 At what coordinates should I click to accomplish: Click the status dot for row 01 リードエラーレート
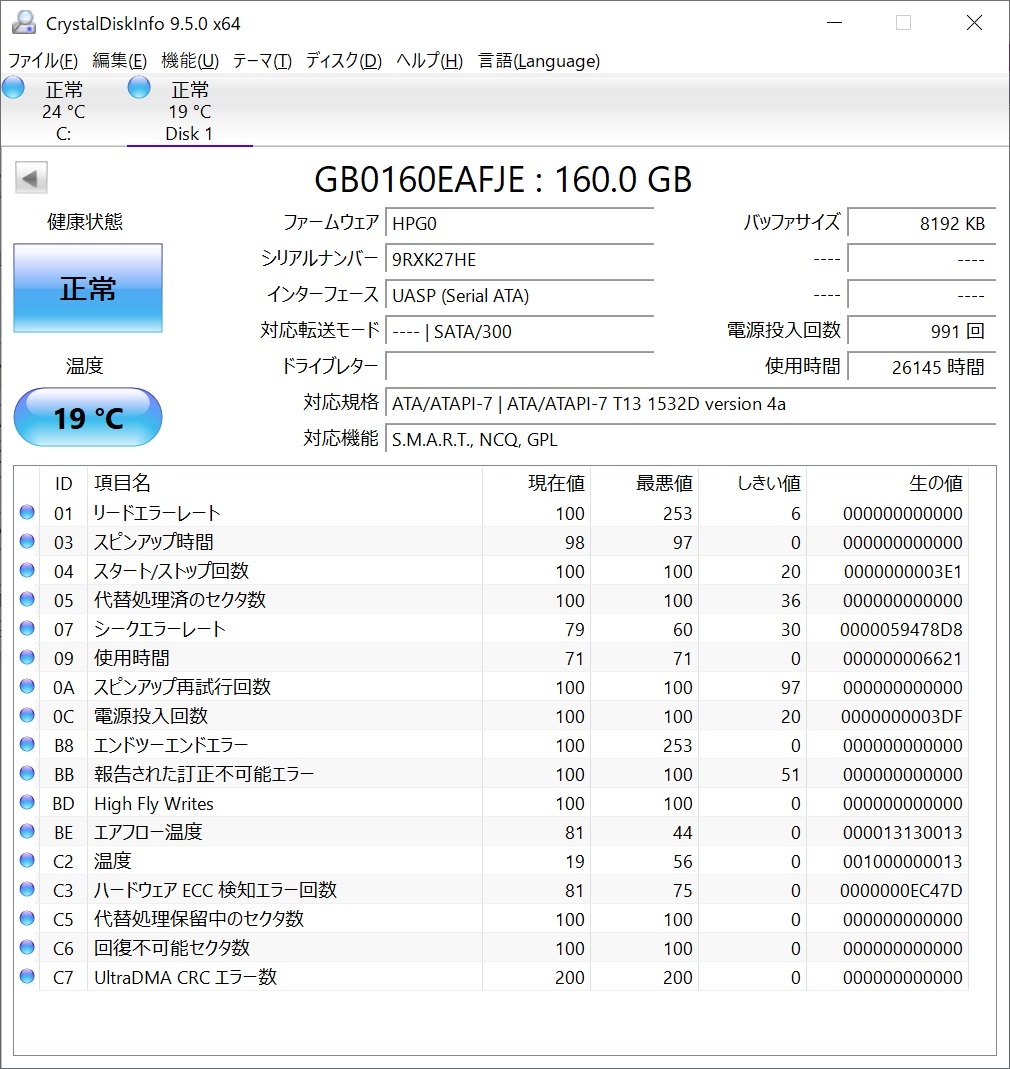pos(27,513)
